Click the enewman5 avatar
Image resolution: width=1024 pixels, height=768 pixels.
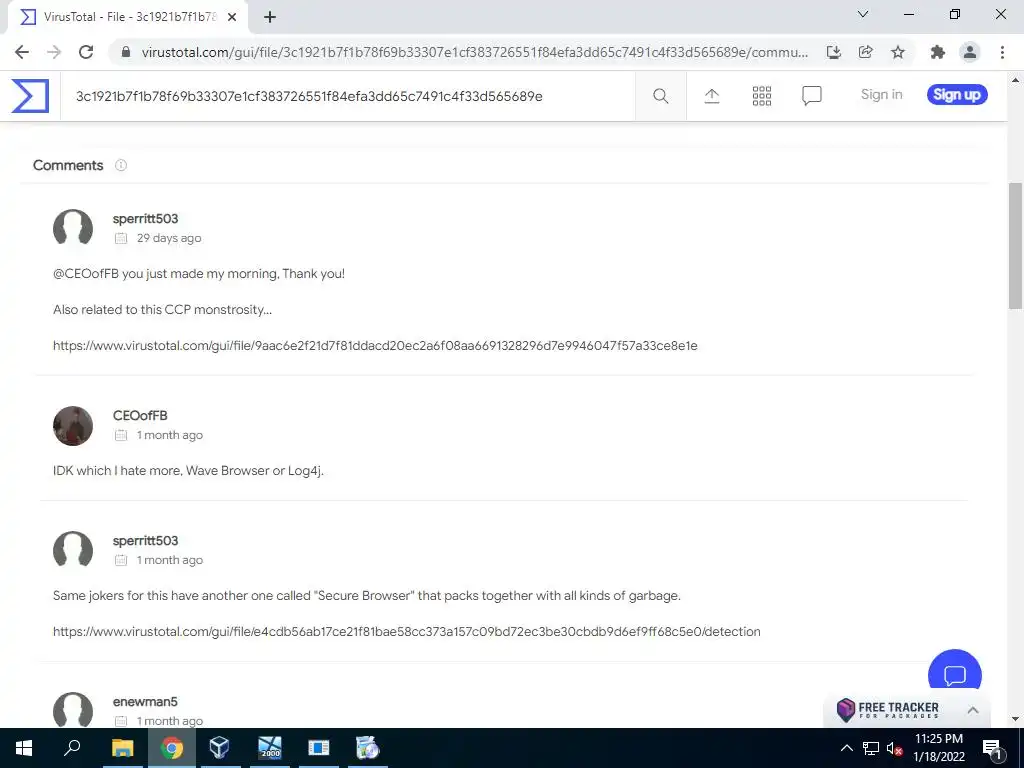coord(72,710)
